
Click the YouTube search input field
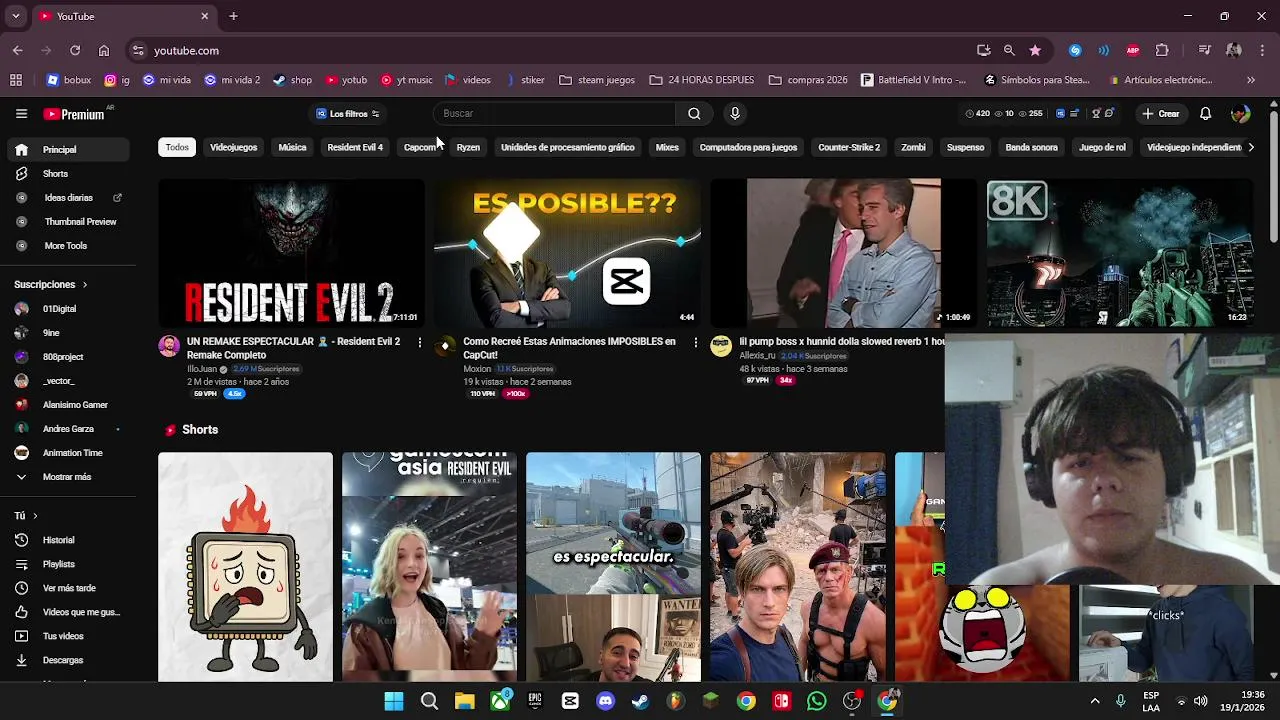tap(555, 114)
